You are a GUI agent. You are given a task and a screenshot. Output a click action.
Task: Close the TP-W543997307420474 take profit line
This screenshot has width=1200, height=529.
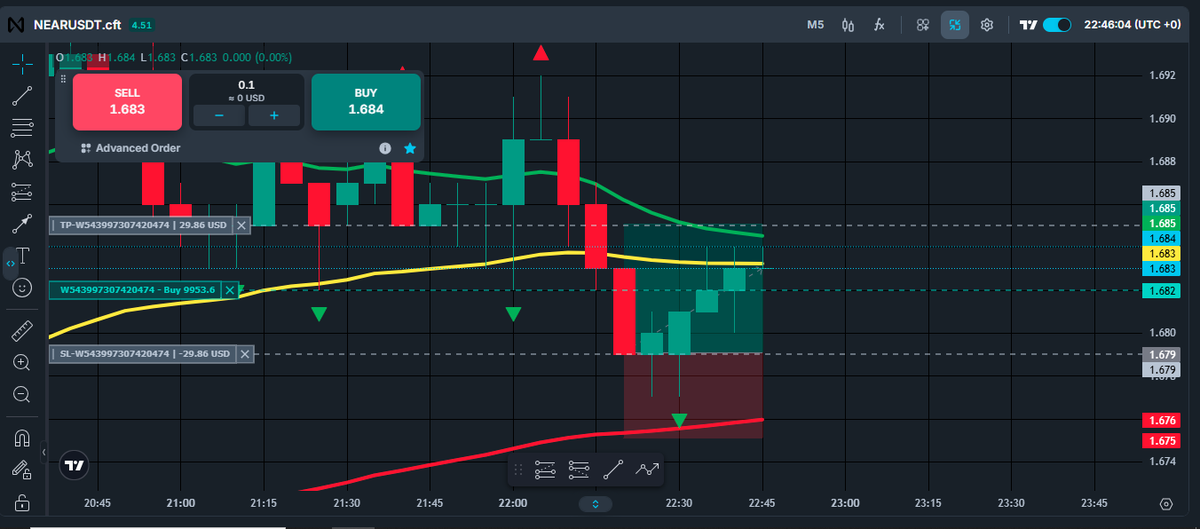click(x=241, y=226)
